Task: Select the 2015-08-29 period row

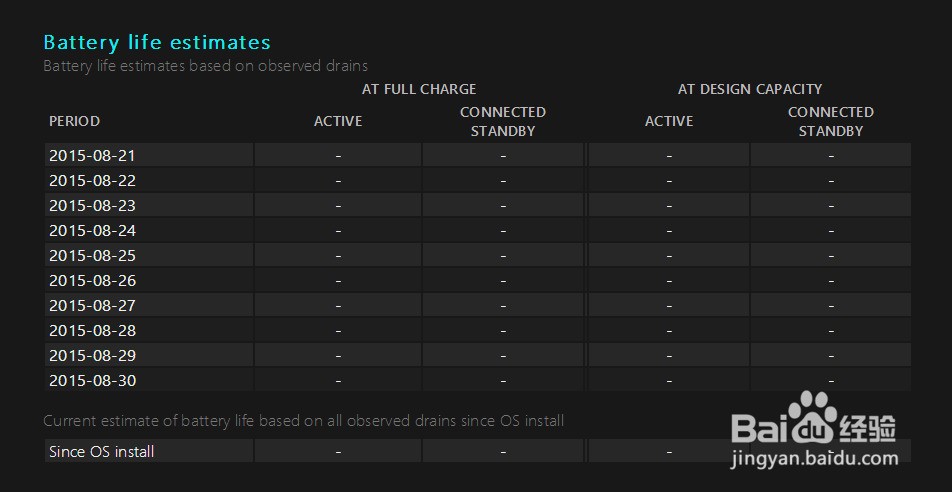Action: (478, 355)
